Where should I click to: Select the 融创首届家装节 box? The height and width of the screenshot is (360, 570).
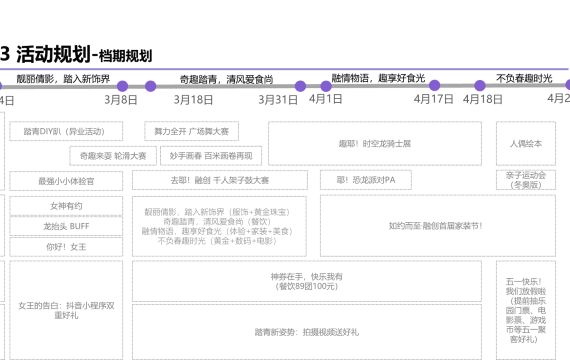click(x=438, y=226)
